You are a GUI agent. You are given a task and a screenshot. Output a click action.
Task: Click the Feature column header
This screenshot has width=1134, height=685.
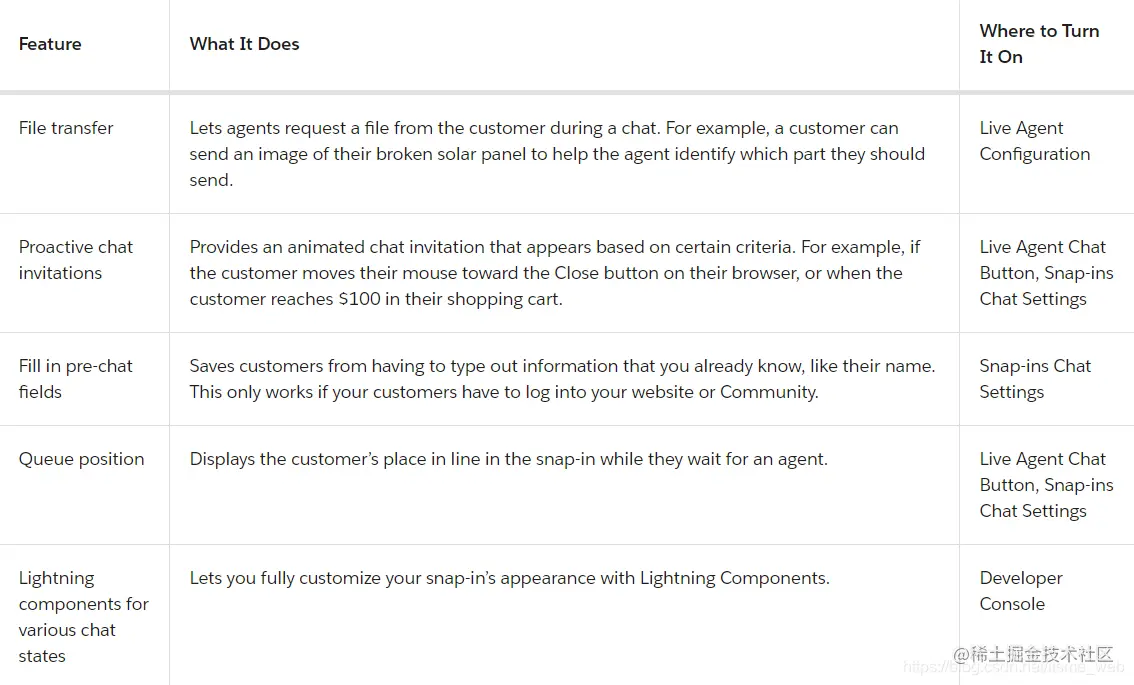(x=50, y=44)
